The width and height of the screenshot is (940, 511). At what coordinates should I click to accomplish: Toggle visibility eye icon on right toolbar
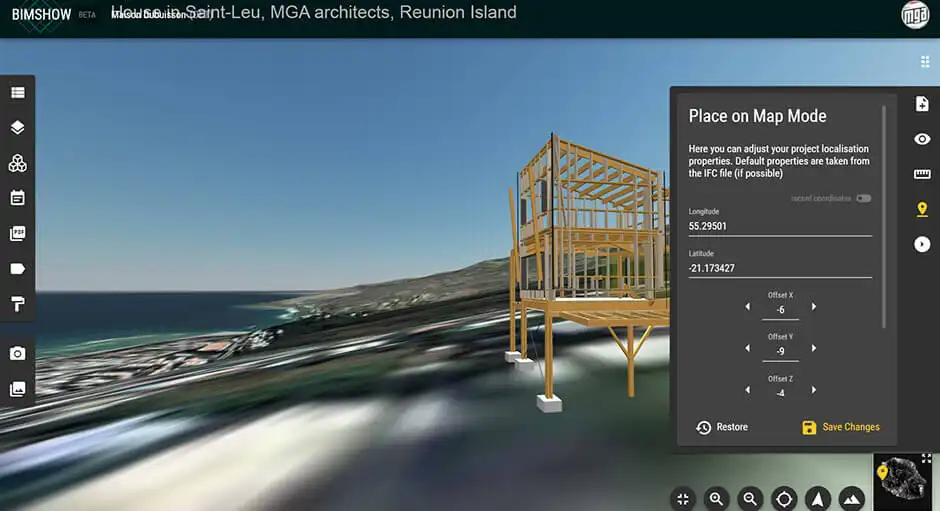tap(922, 139)
